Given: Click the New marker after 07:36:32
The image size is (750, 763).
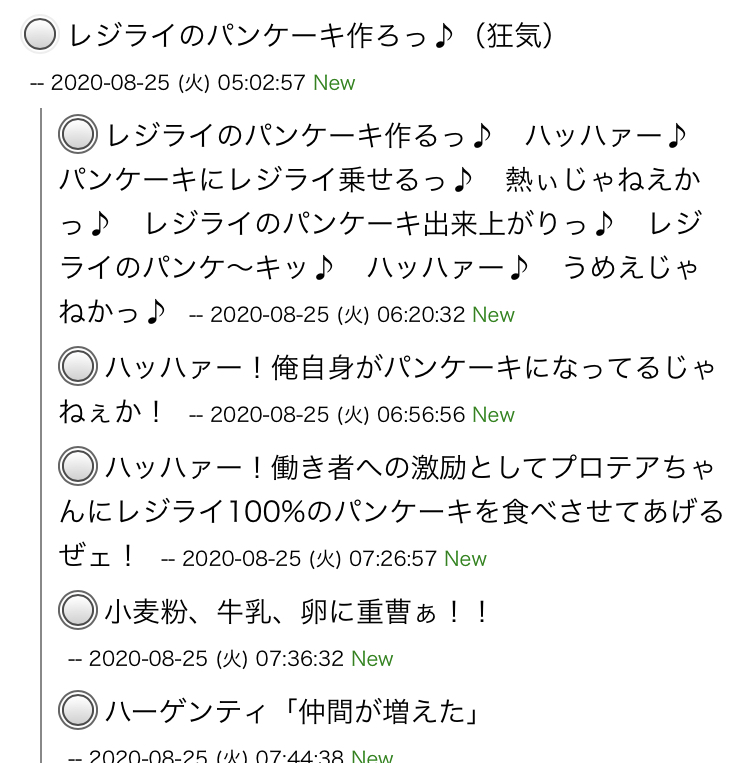Looking at the screenshot, I should 372,659.
